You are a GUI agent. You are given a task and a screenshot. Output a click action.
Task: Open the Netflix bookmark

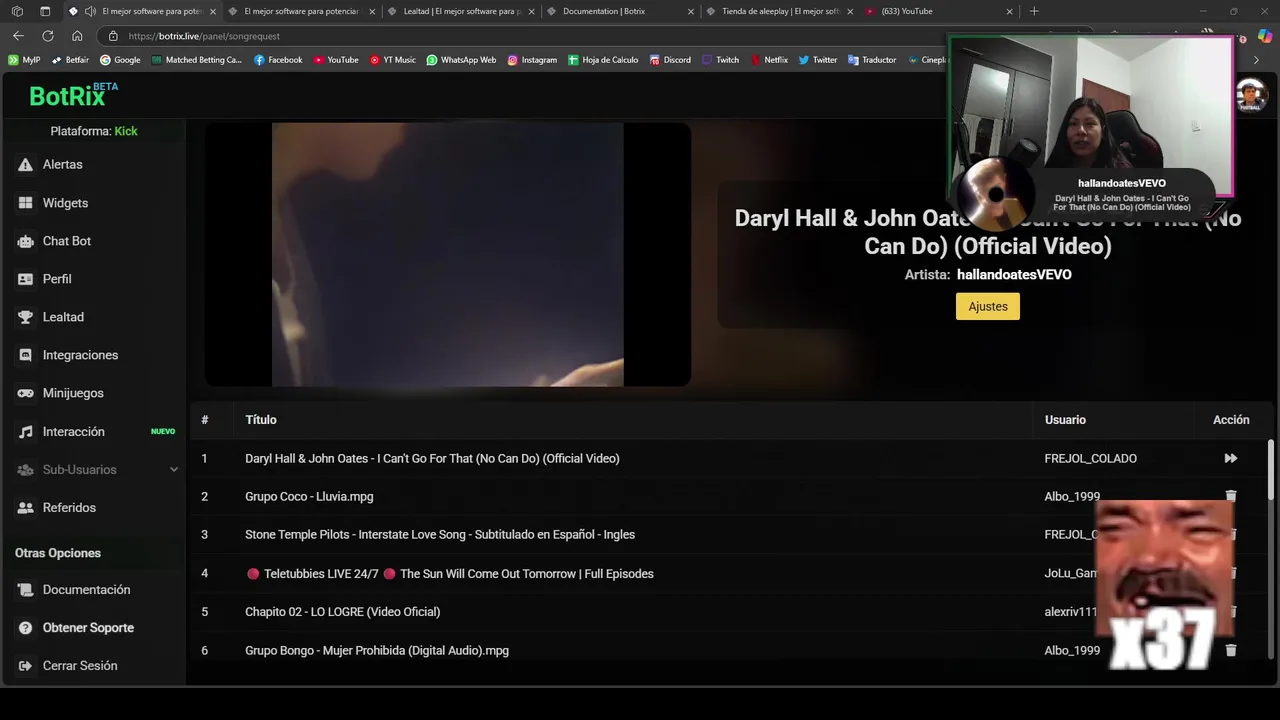[769, 60]
